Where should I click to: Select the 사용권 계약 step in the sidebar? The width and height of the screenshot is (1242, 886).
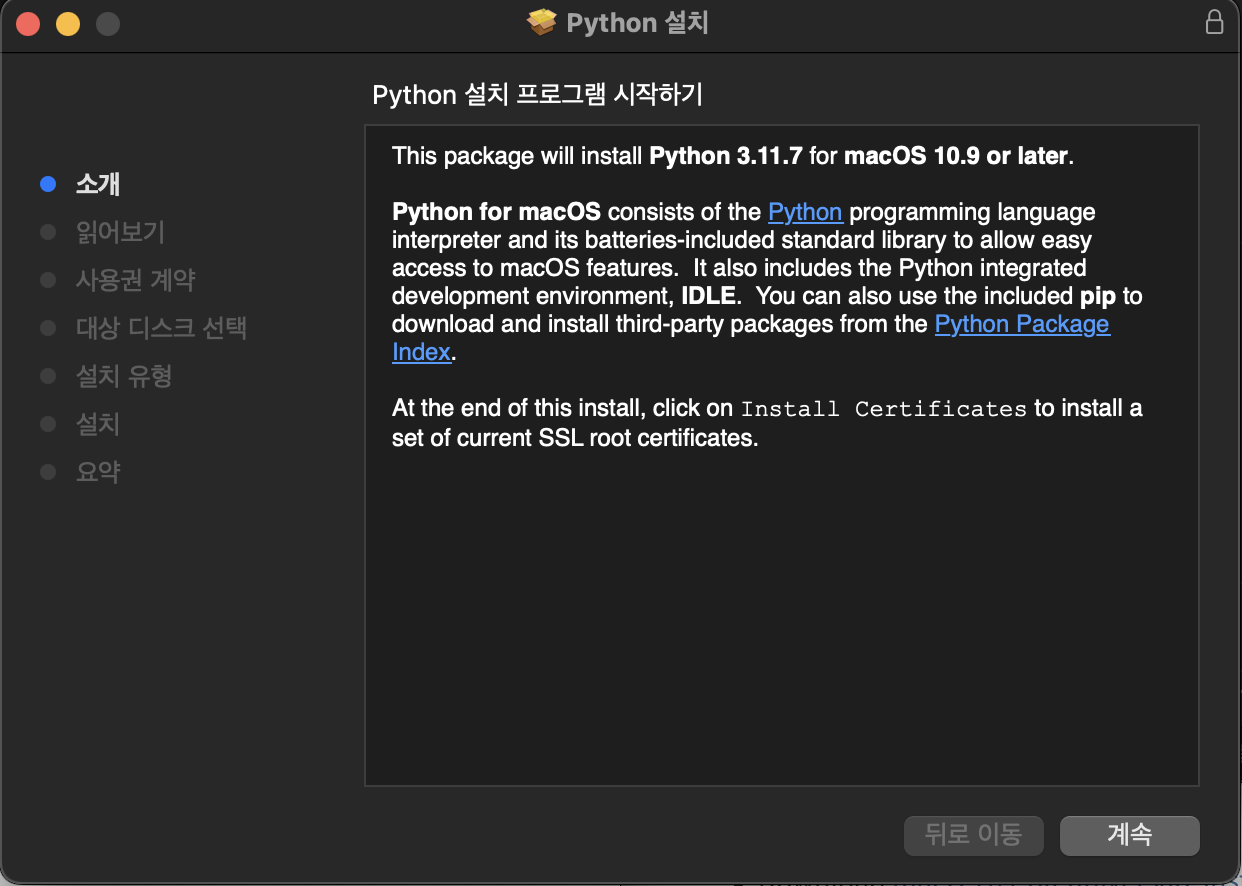click(x=135, y=280)
